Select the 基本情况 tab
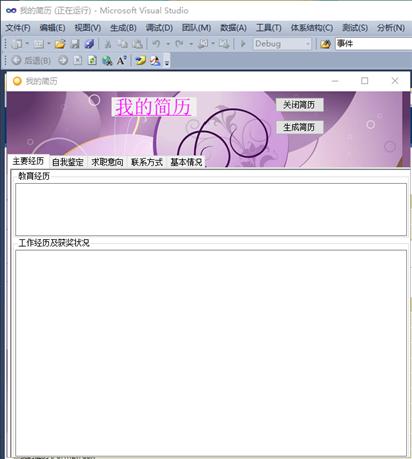This screenshot has width=412, height=459. coord(186,162)
